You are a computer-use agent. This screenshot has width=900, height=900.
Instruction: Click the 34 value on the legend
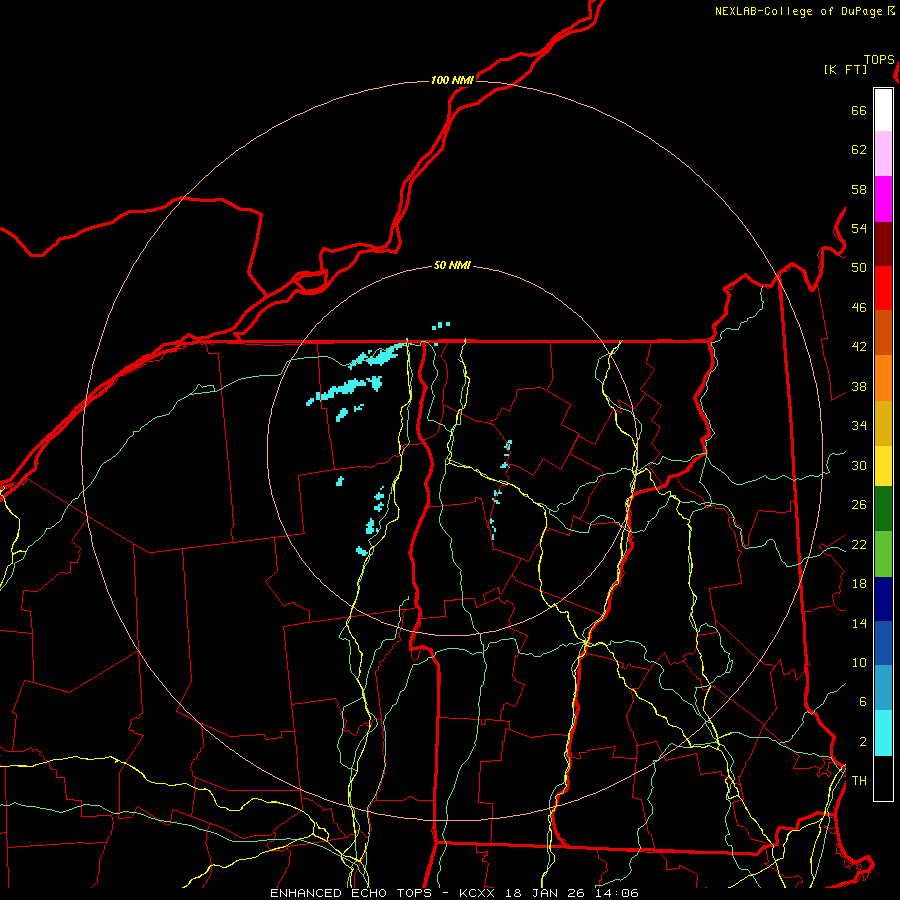point(859,426)
